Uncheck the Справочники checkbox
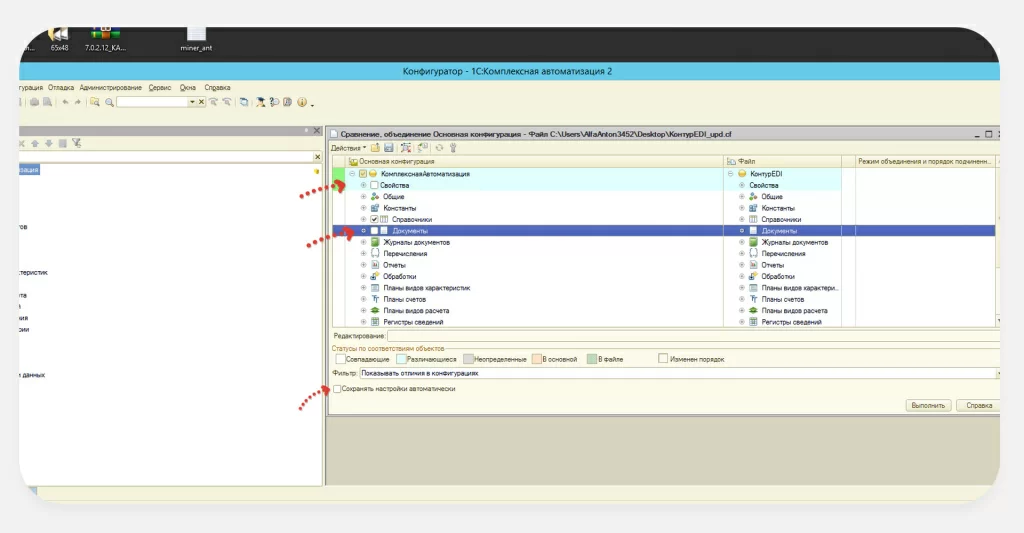This screenshot has height=533, width=1024. pyautogui.click(x=374, y=219)
